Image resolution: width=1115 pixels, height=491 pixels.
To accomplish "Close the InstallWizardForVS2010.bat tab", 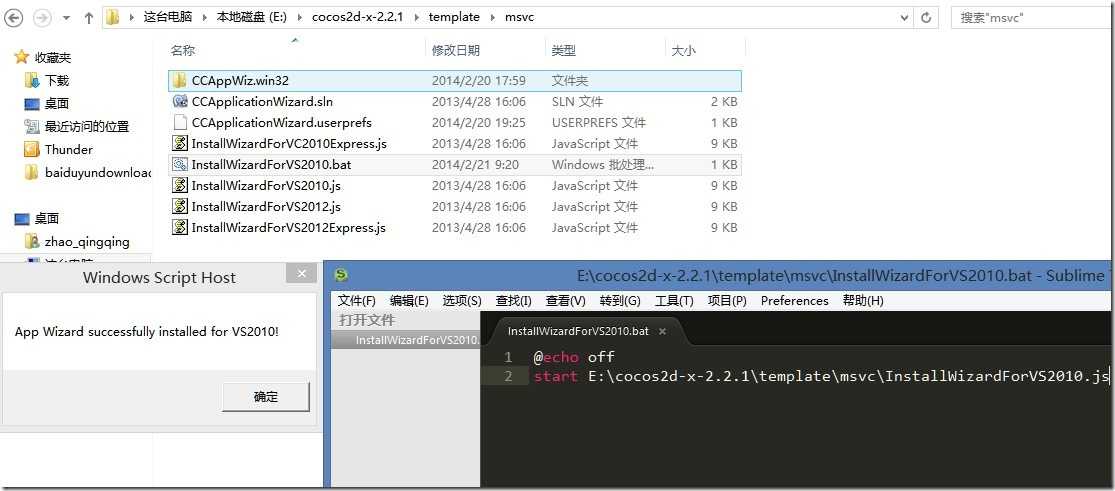I will pyautogui.click(x=662, y=332).
